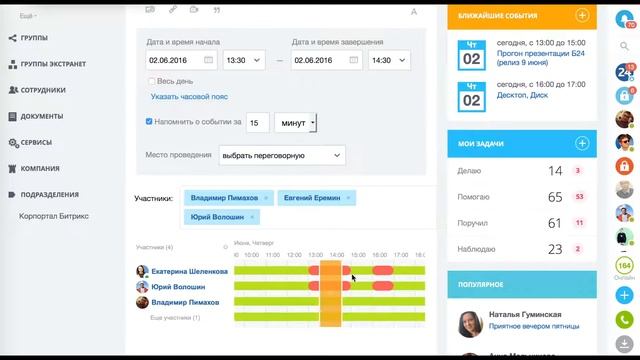Open the 13:30 start time dropdown
640x360 pixels.
coord(244,60)
